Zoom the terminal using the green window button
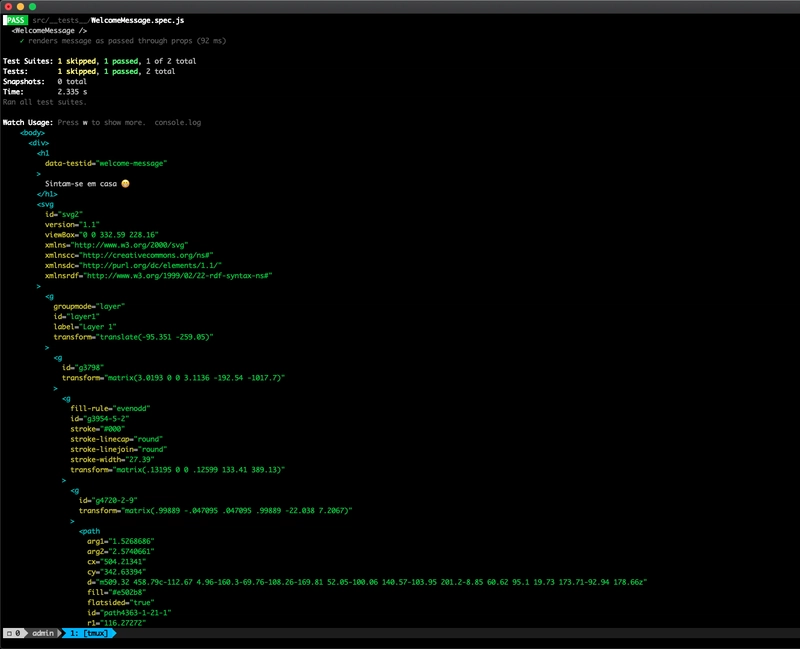 pyautogui.click(x=33, y=7)
